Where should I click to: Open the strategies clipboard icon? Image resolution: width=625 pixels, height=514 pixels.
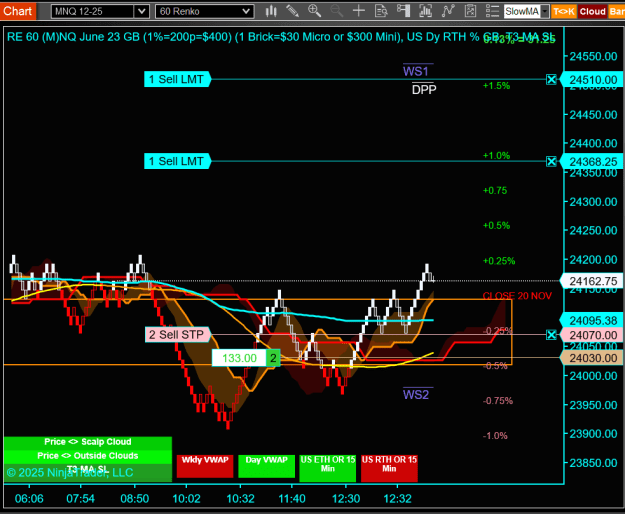pyautogui.click(x=470, y=11)
